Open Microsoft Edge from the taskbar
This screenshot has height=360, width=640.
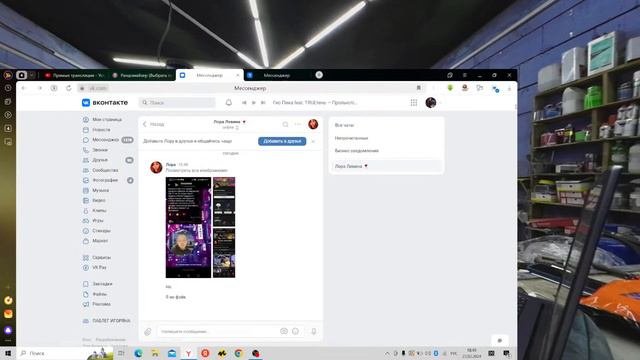tap(138, 353)
